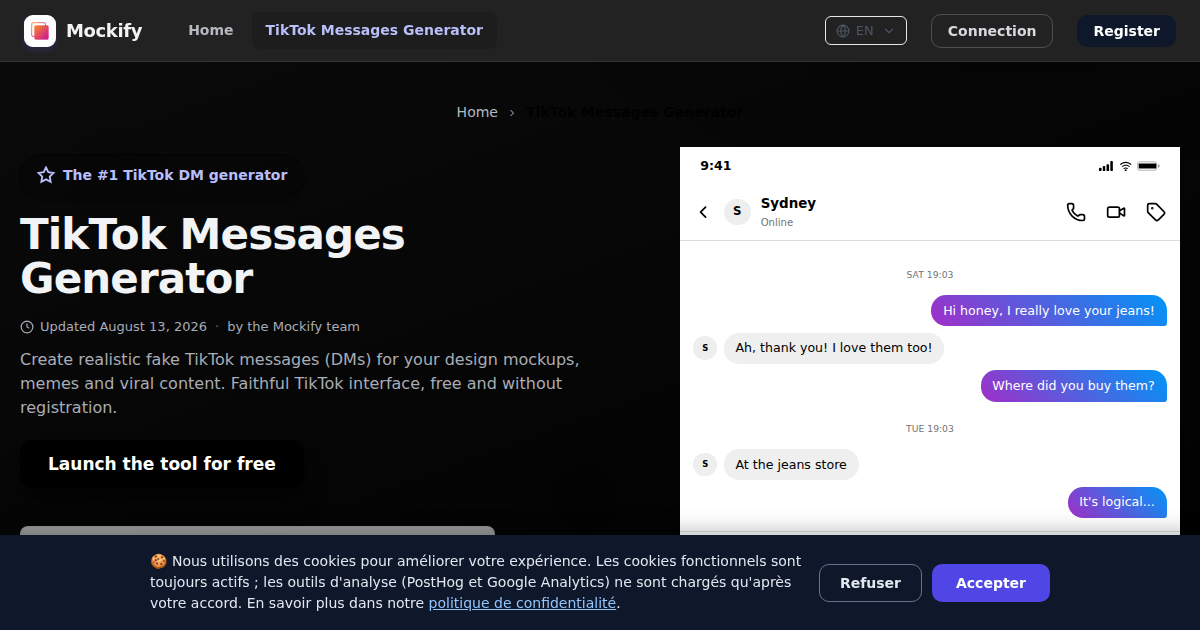Click the chevron separator in breadcrumb
The height and width of the screenshot is (630, 1200).
pyautogui.click(x=512, y=112)
